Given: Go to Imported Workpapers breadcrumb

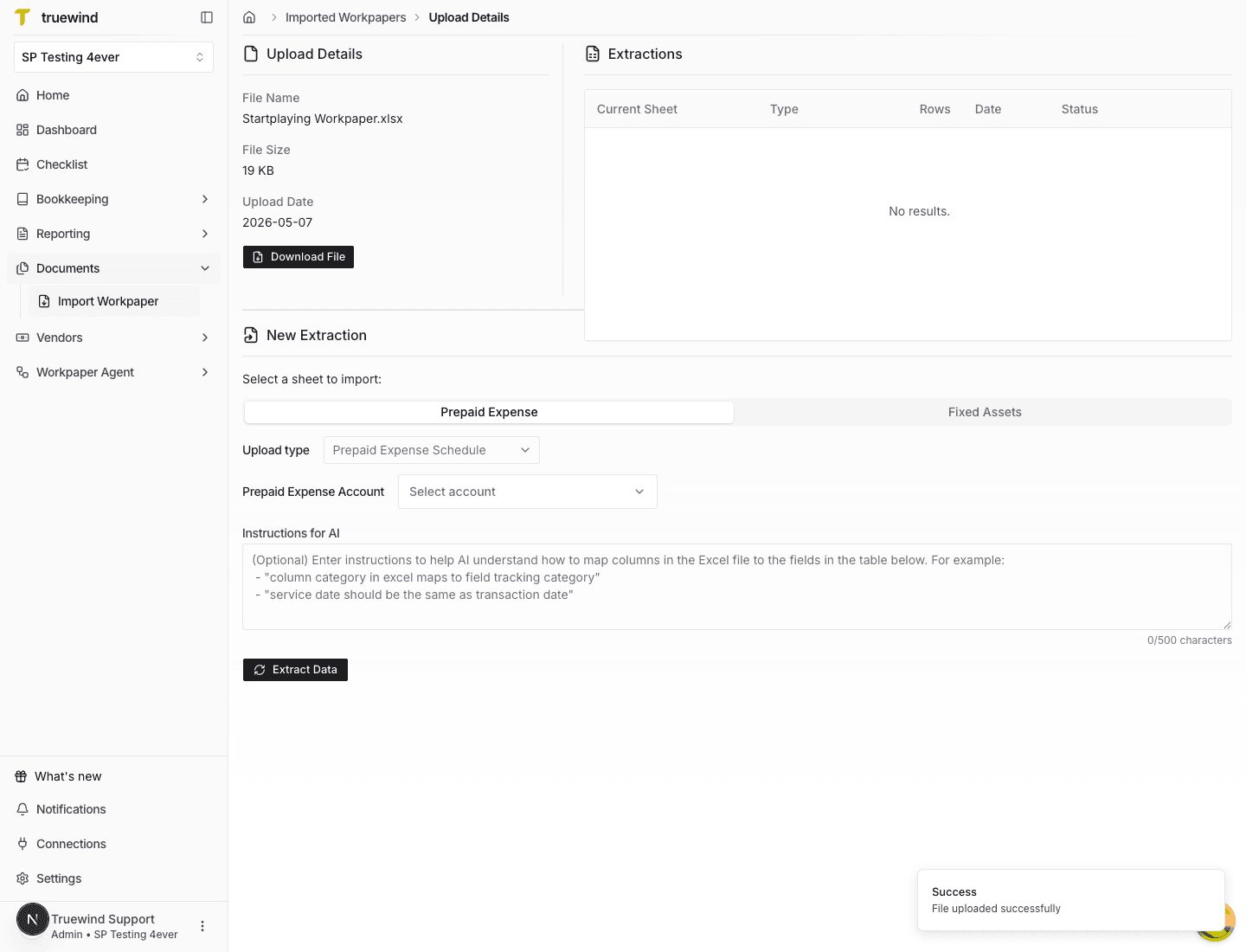Looking at the screenshot, I should coord(345,17).
